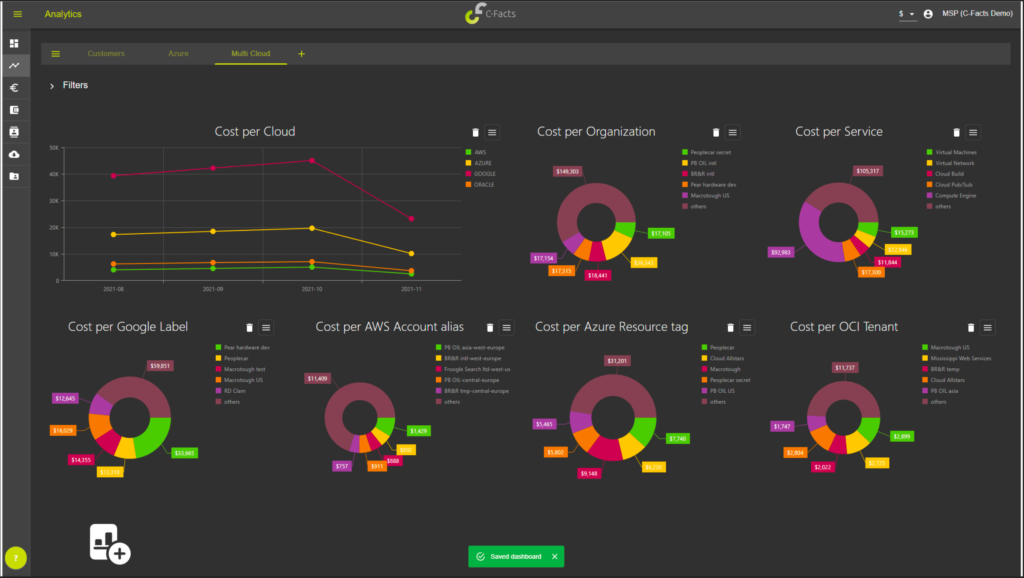Open the euro costs sidebar icon
Viewport: 1024px width, 578px height.
14,88
